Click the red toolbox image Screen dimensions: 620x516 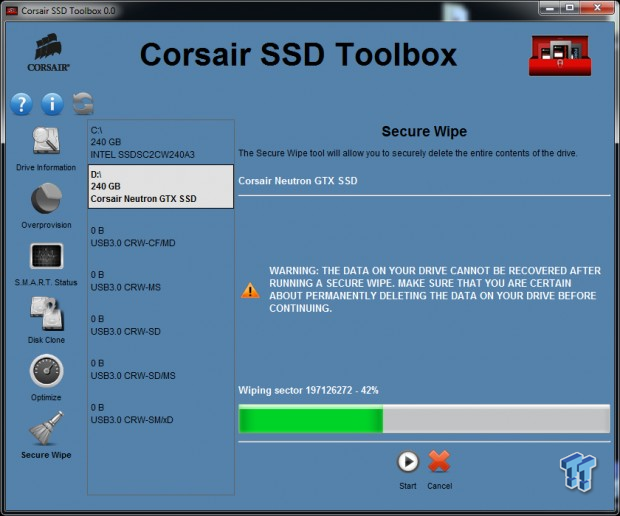pos(560,55)
